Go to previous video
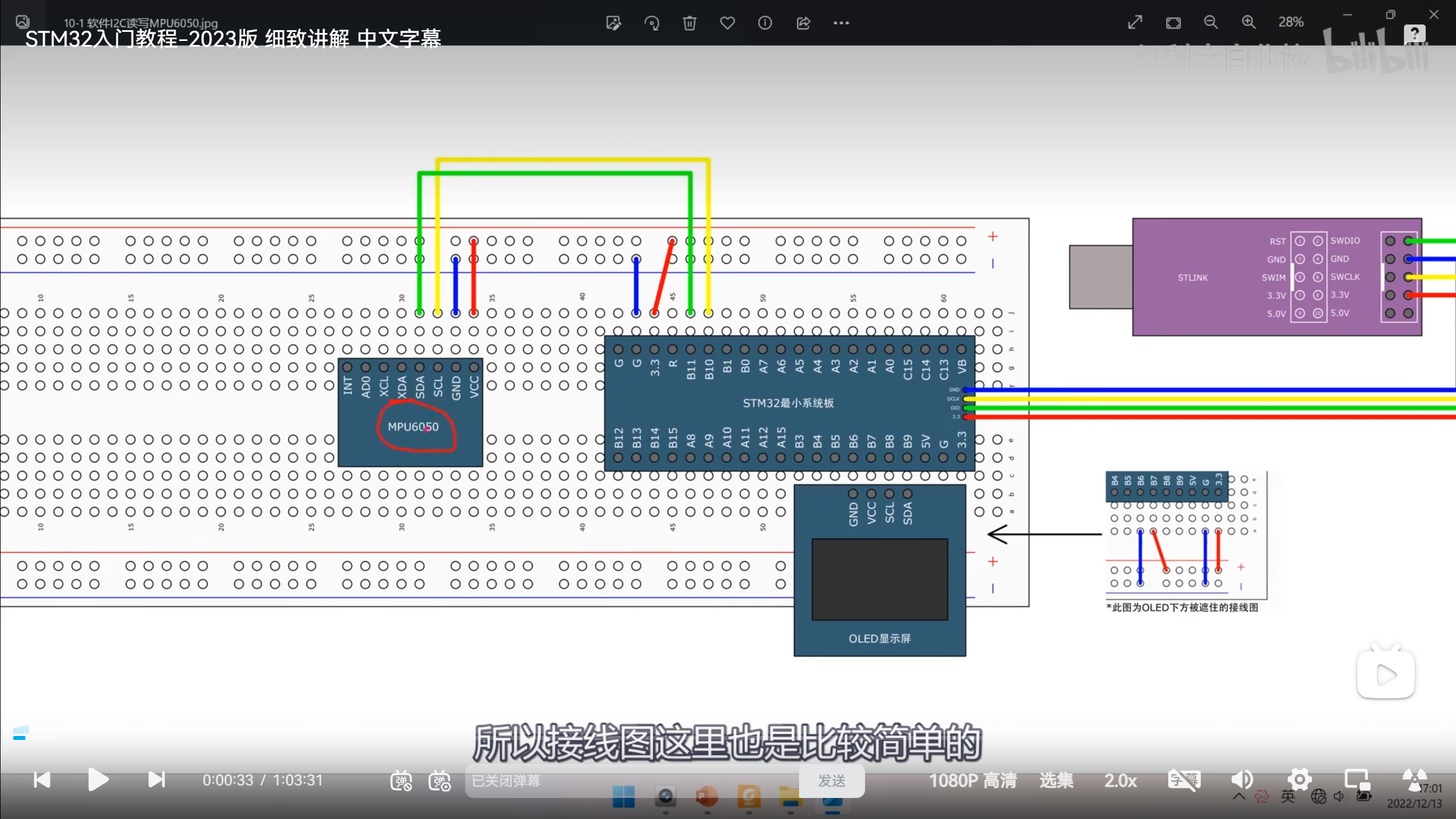Screen dimensions: 1456x819 pyautogui.click(x=42, y=780)
